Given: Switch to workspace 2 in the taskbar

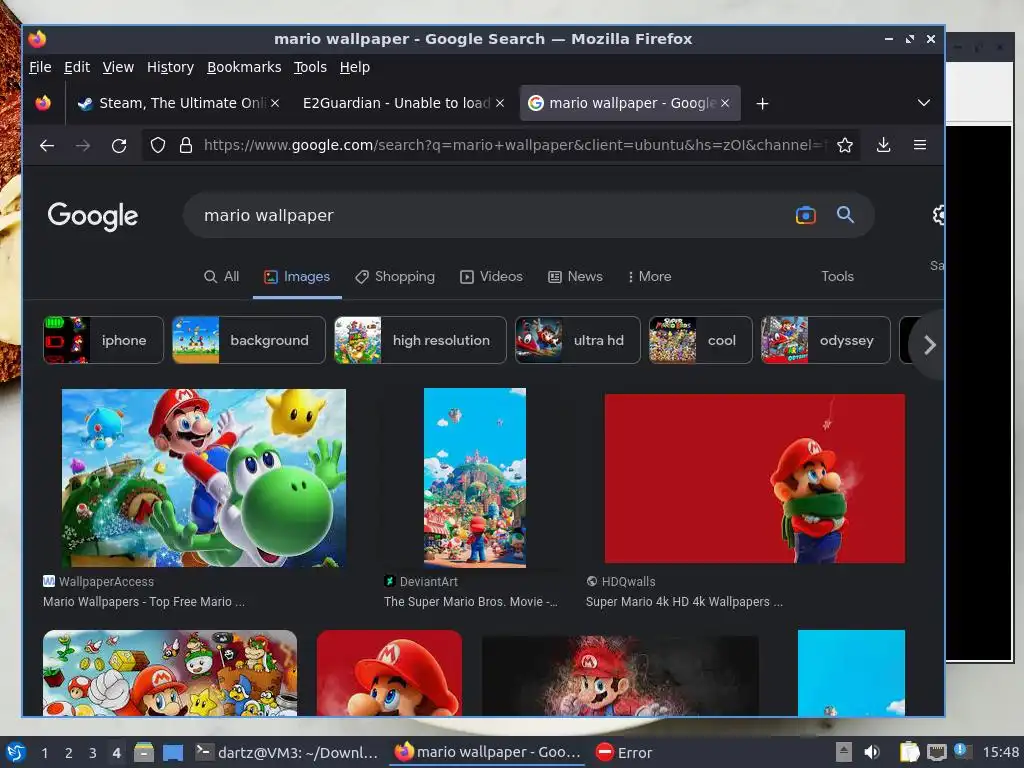Looking at the screenshot, I should (69, 753).
